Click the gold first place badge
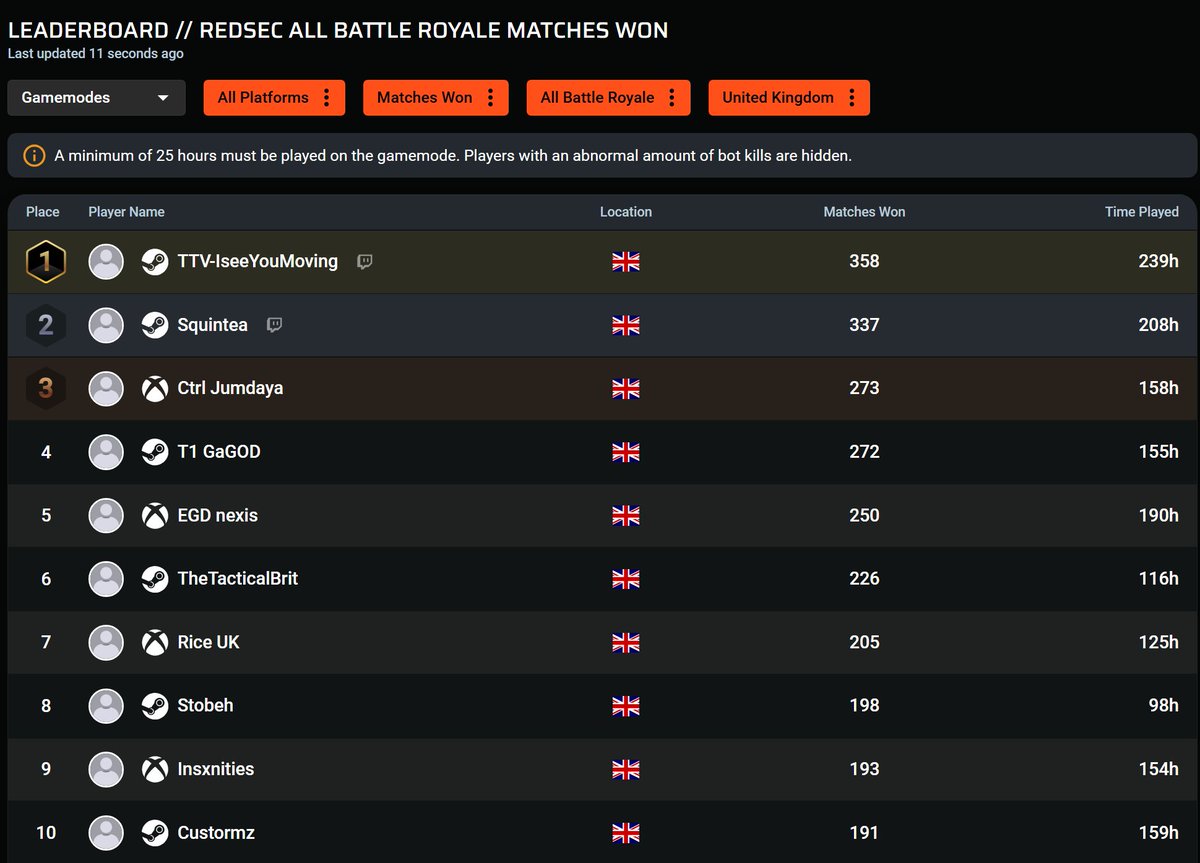The height and width of the screenshot is (863, 1200). tap(46, 262)
